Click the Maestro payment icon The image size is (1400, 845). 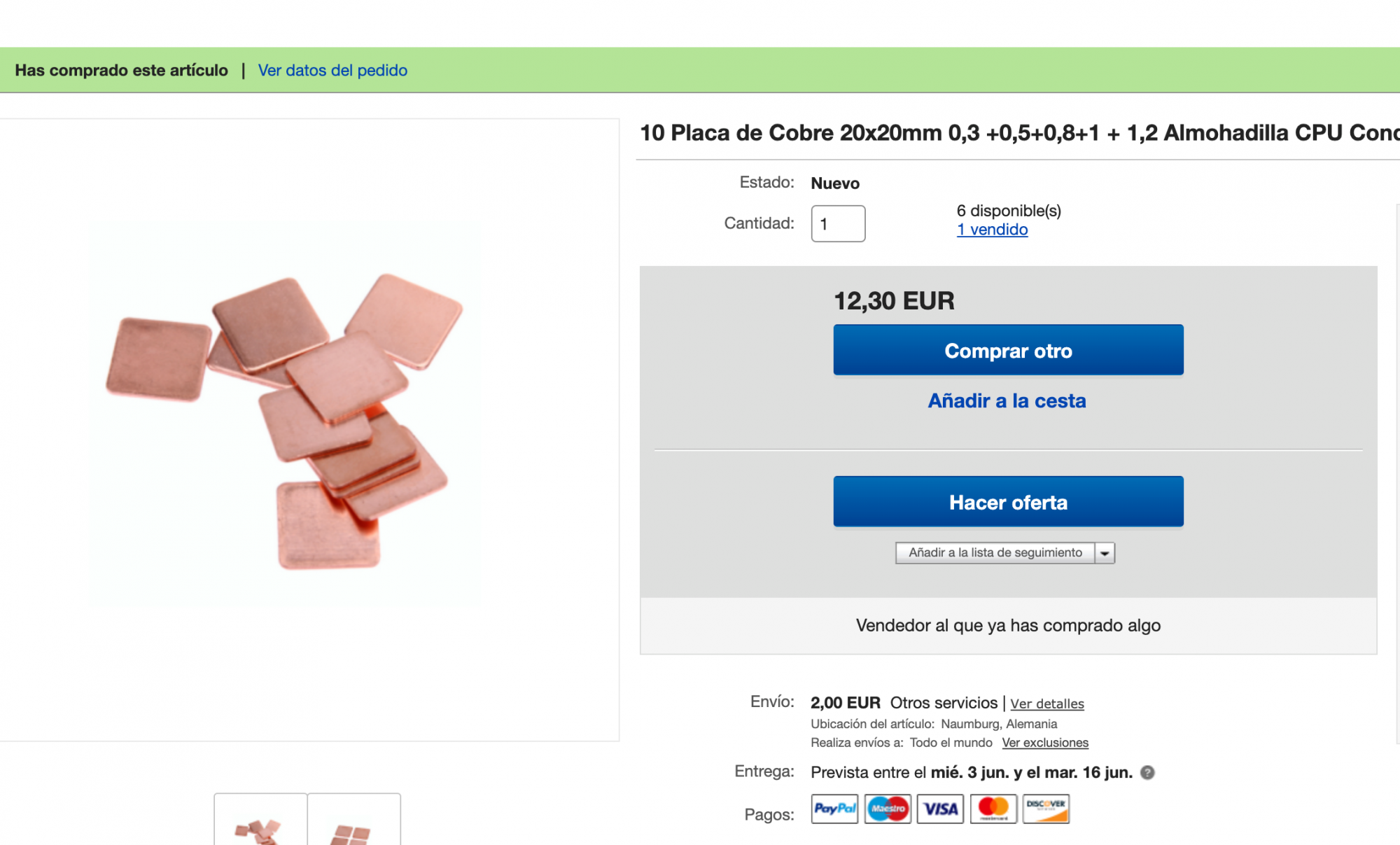(888, 809)
